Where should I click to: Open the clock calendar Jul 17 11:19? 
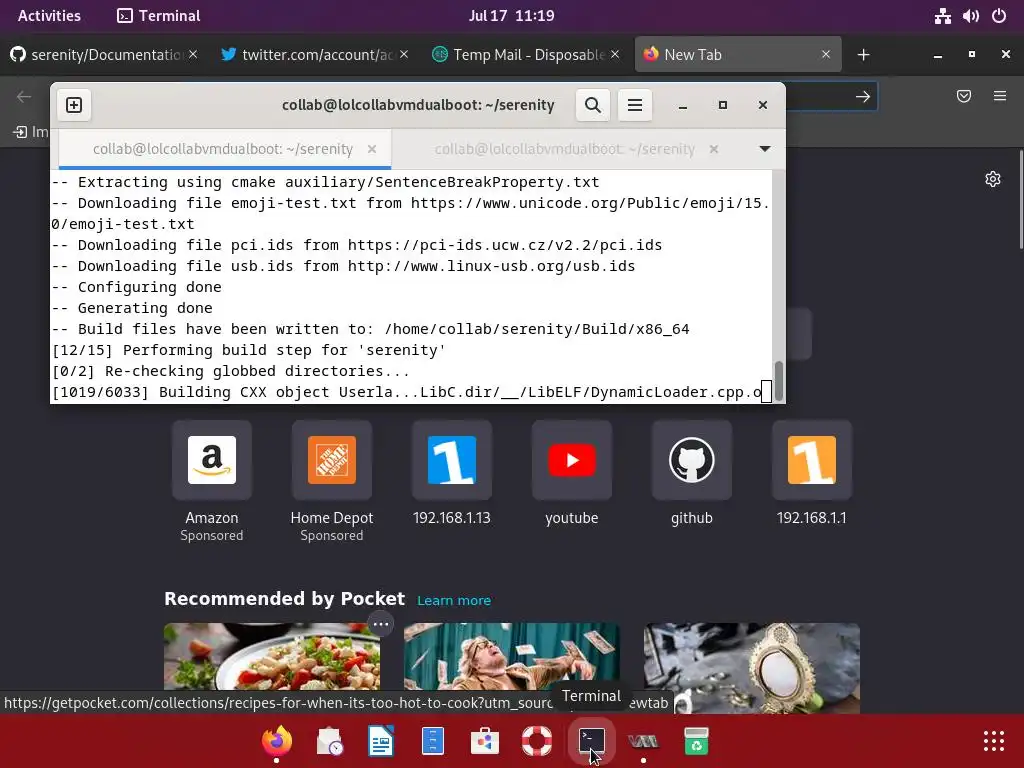511,16
